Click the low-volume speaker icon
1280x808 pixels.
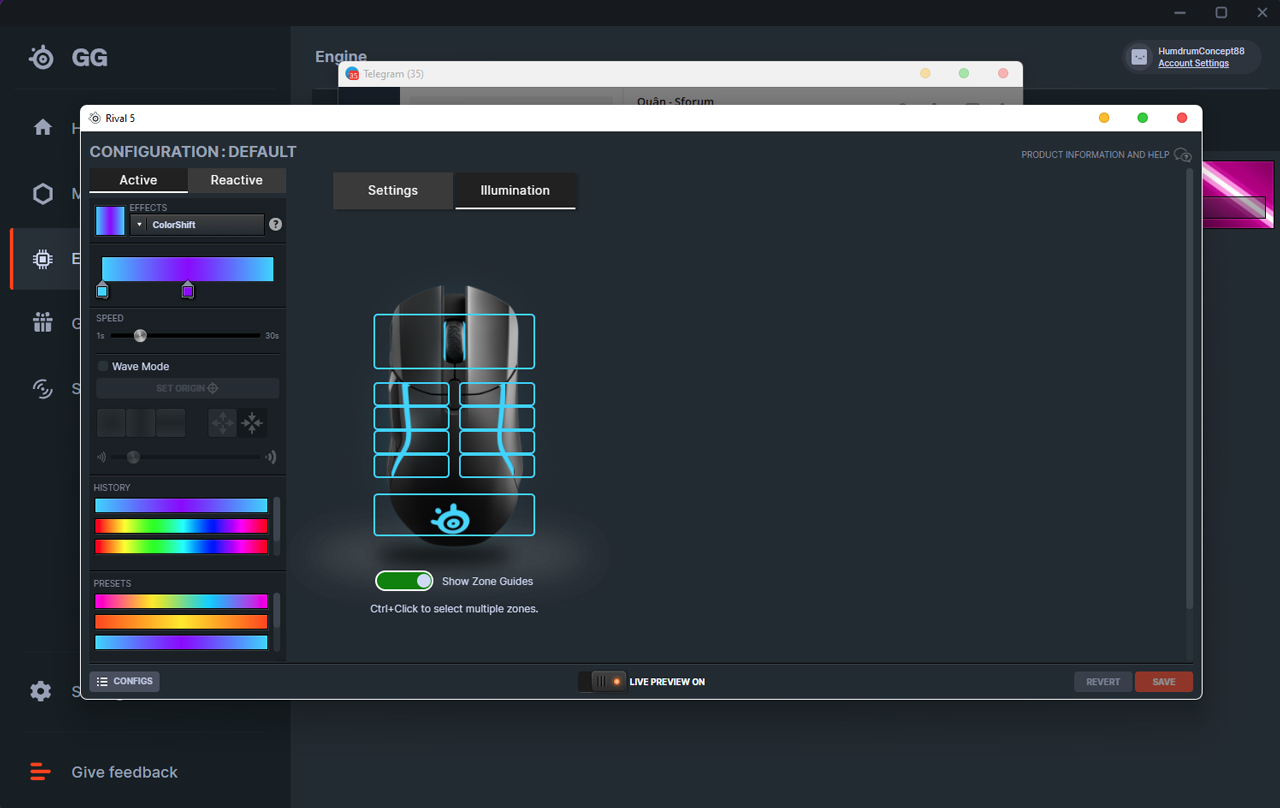point(101,457)
